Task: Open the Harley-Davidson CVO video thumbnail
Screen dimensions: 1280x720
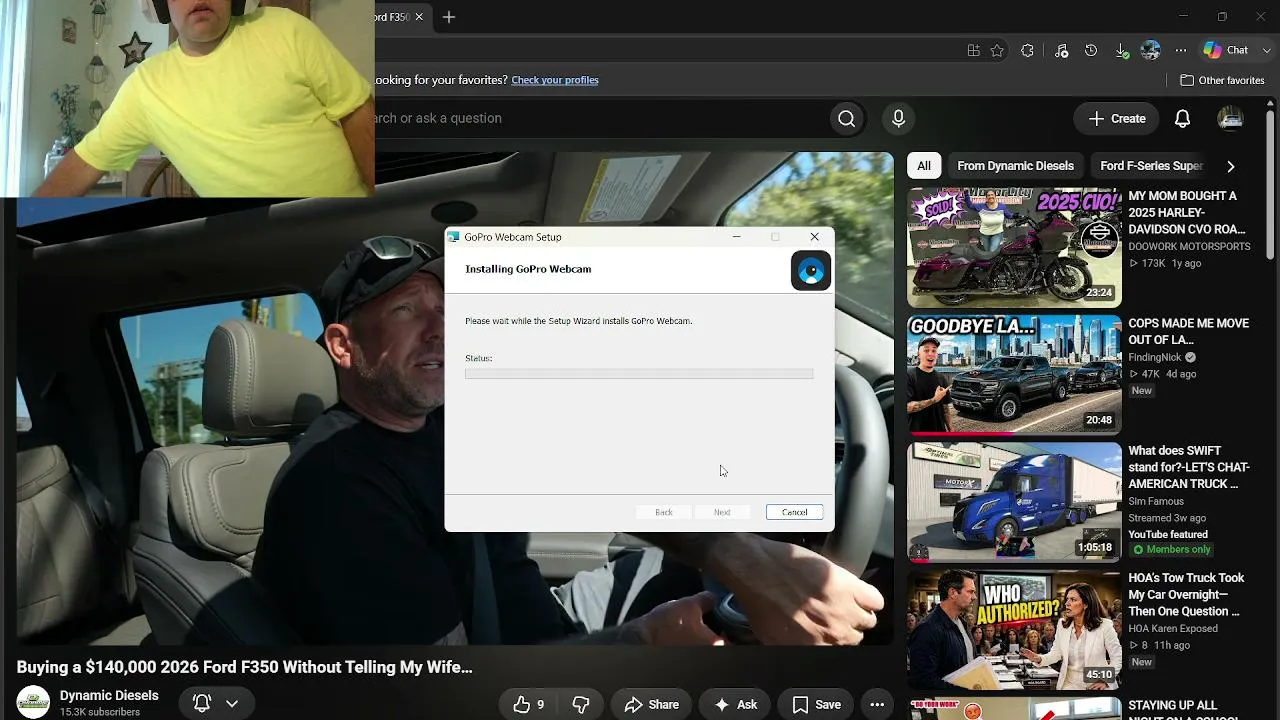Action: pyautogui.click(x=1014, y=248)
